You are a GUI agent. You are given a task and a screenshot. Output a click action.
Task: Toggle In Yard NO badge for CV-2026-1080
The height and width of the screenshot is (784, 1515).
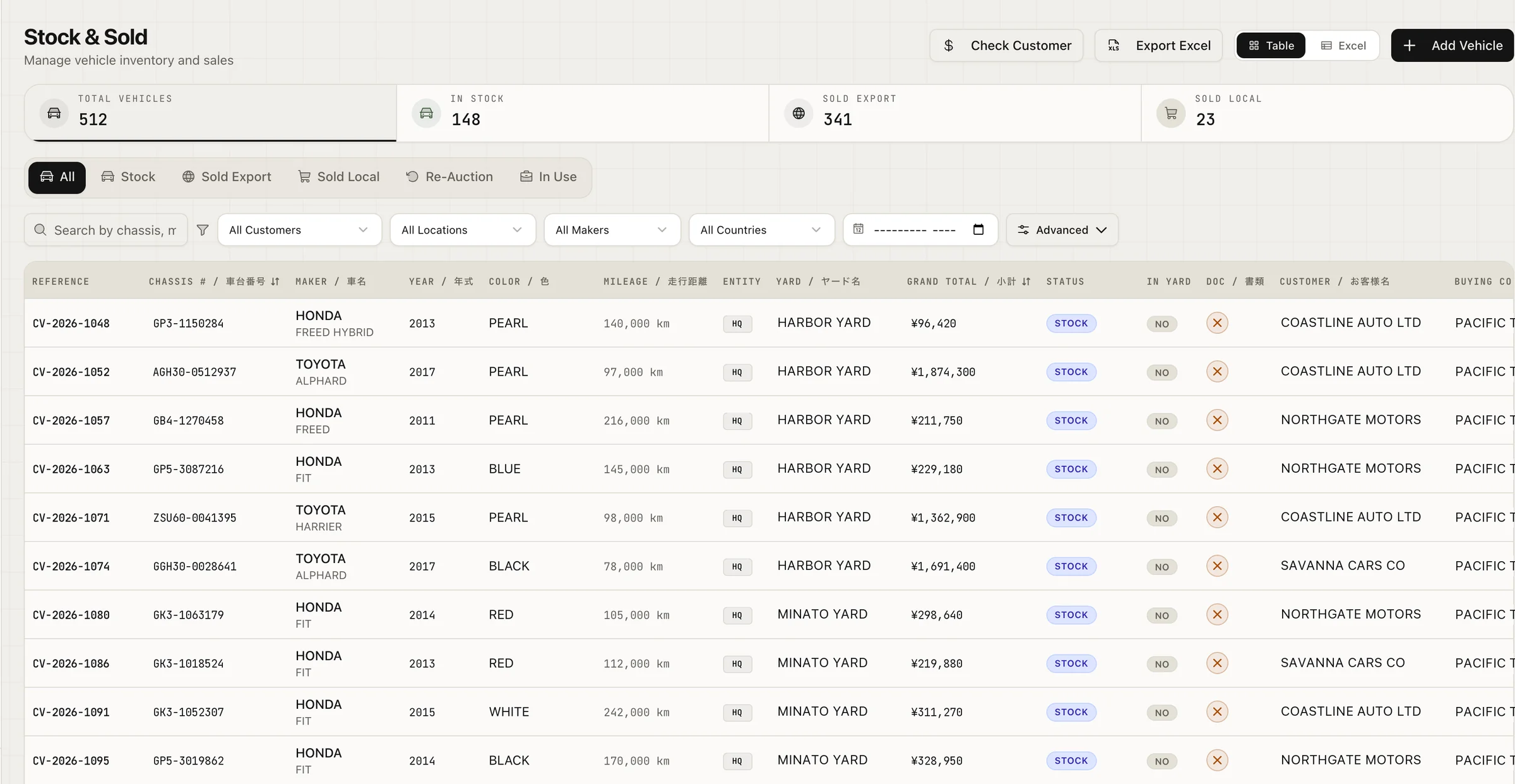[1162, 615]
